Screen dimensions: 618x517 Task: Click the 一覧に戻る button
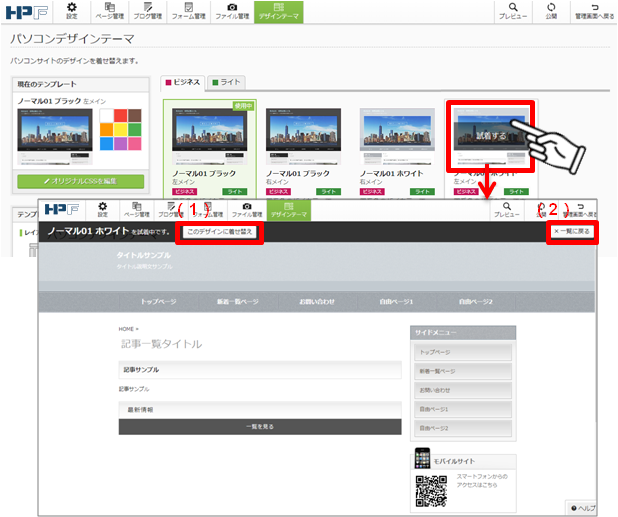(x=573, y=231)
